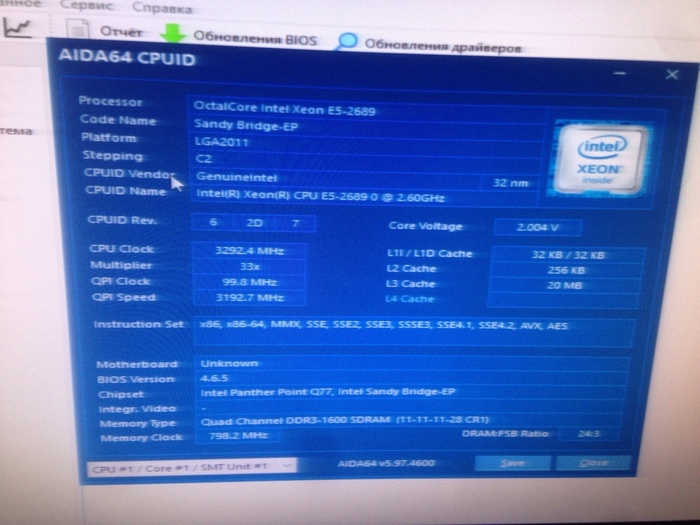Viewport: 700px width, 525px height.
Task: Open the Справка menu
Action: (162, 8)
